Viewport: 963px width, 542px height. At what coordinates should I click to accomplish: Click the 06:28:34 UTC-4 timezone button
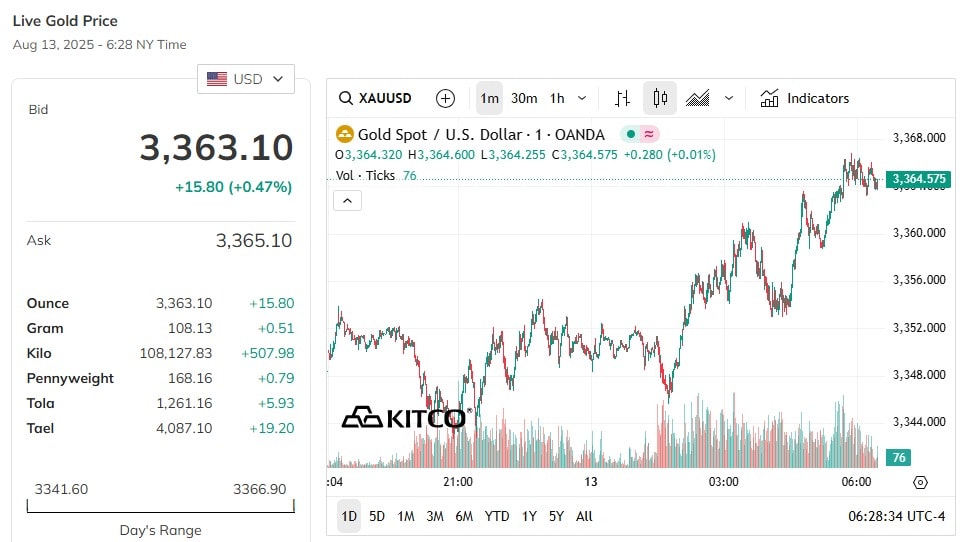(896, 516)
